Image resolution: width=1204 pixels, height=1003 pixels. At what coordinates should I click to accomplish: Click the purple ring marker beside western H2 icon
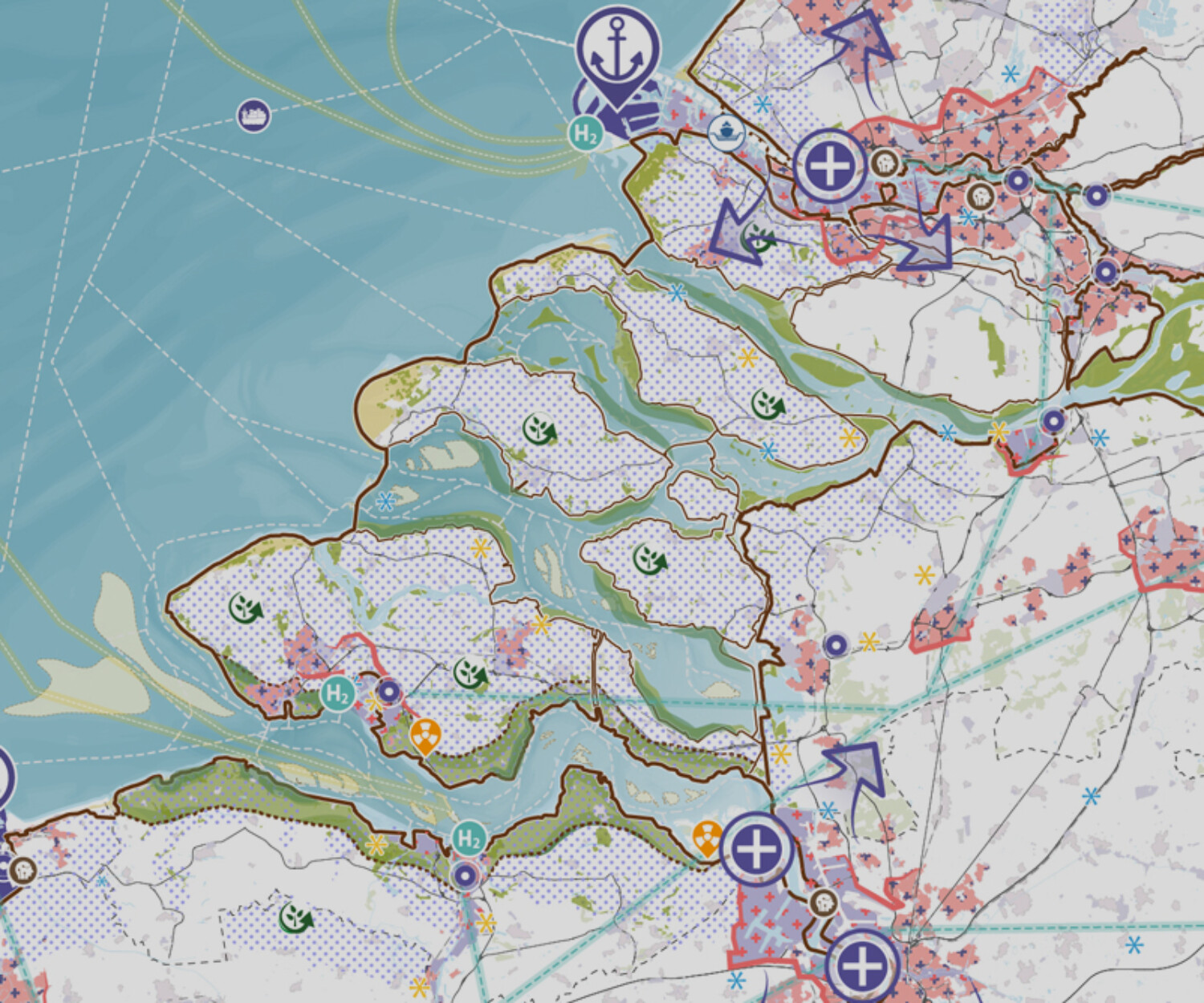click(389, 691)
